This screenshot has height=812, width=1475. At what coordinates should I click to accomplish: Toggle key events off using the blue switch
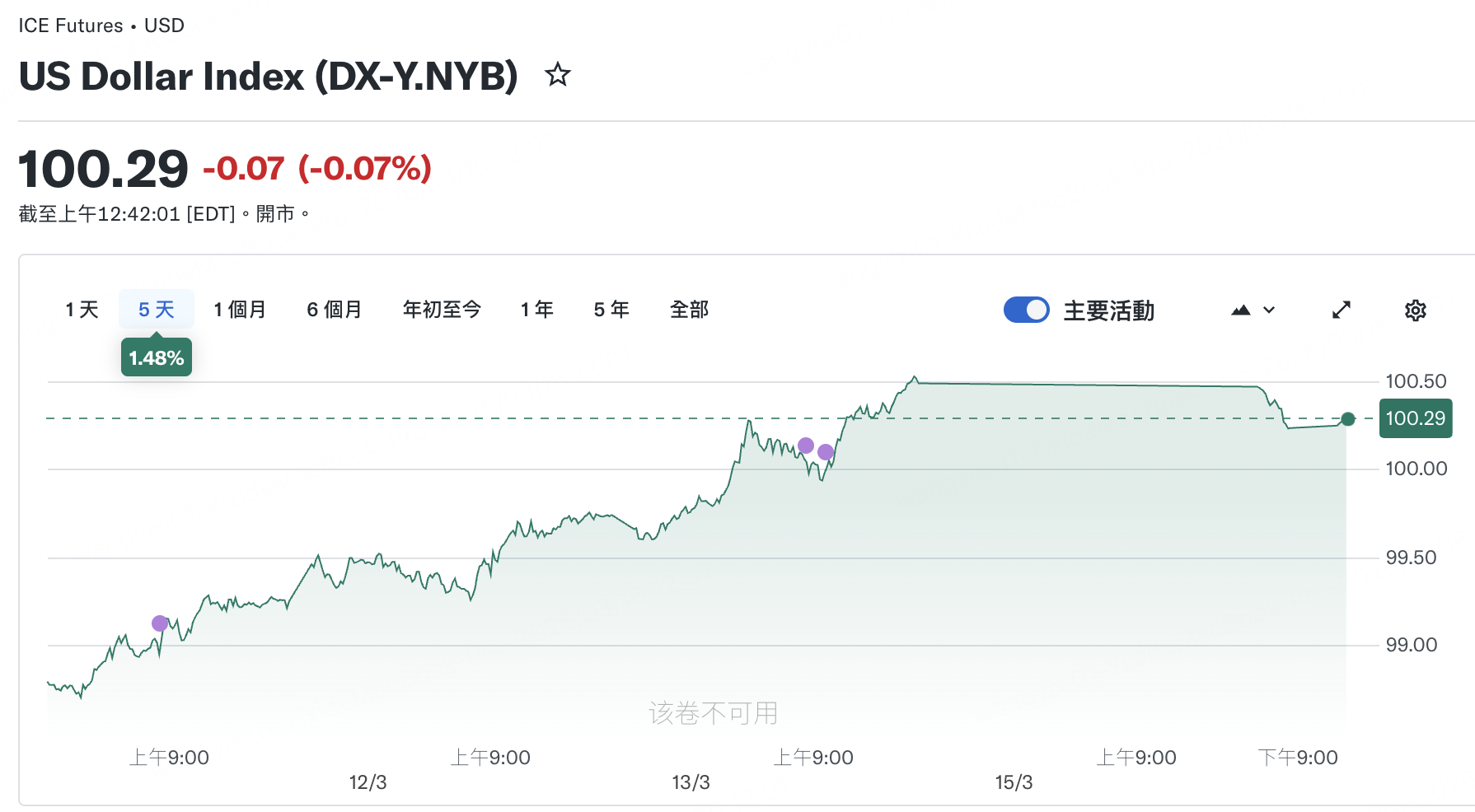(1026, 310)
